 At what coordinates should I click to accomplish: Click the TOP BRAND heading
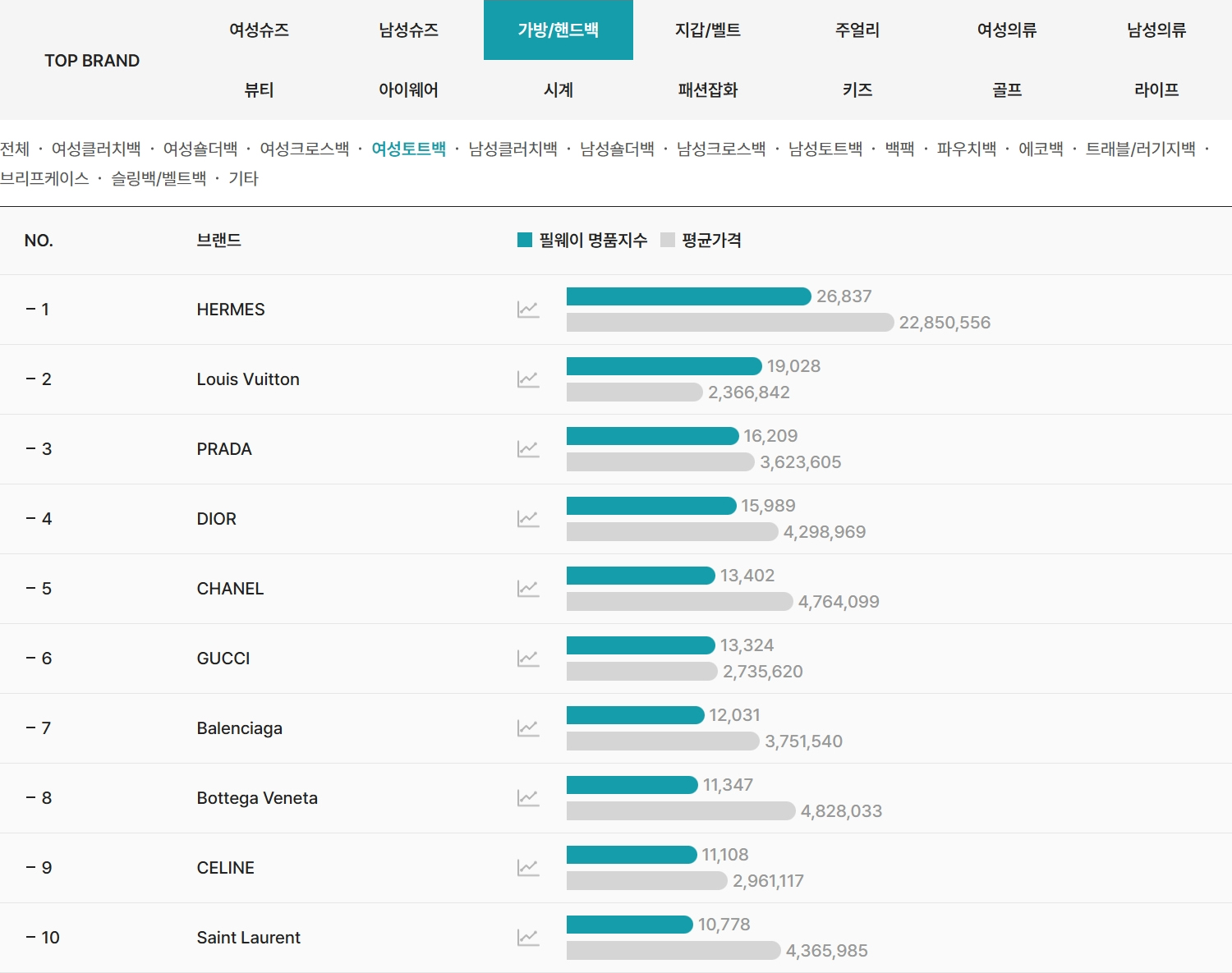[92, 61]
